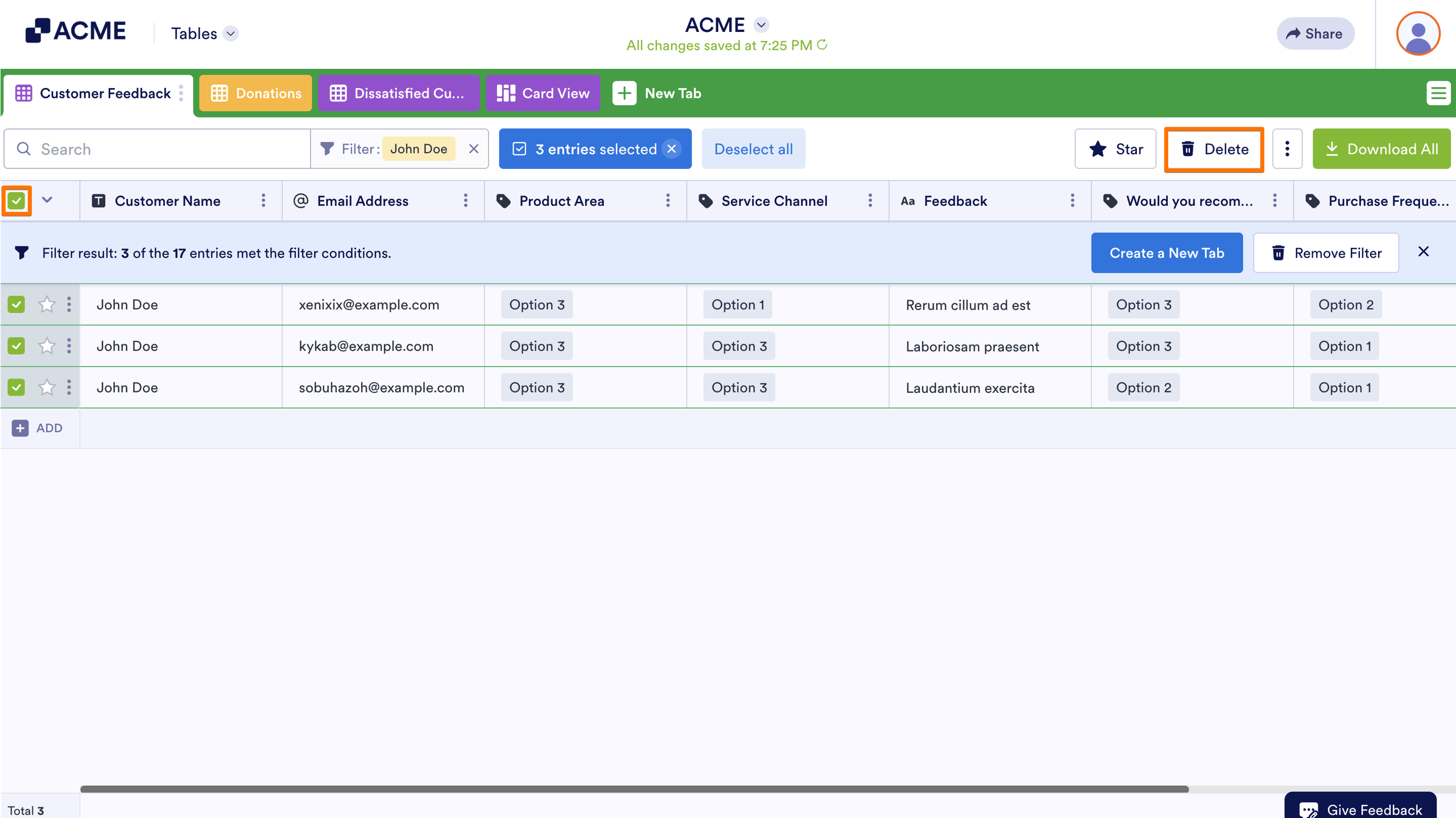Image resolution: width=1456 pixels, height=818 pixels.
Task: Click the horizontal scrollbar thumb
Action: coord(634,789)
